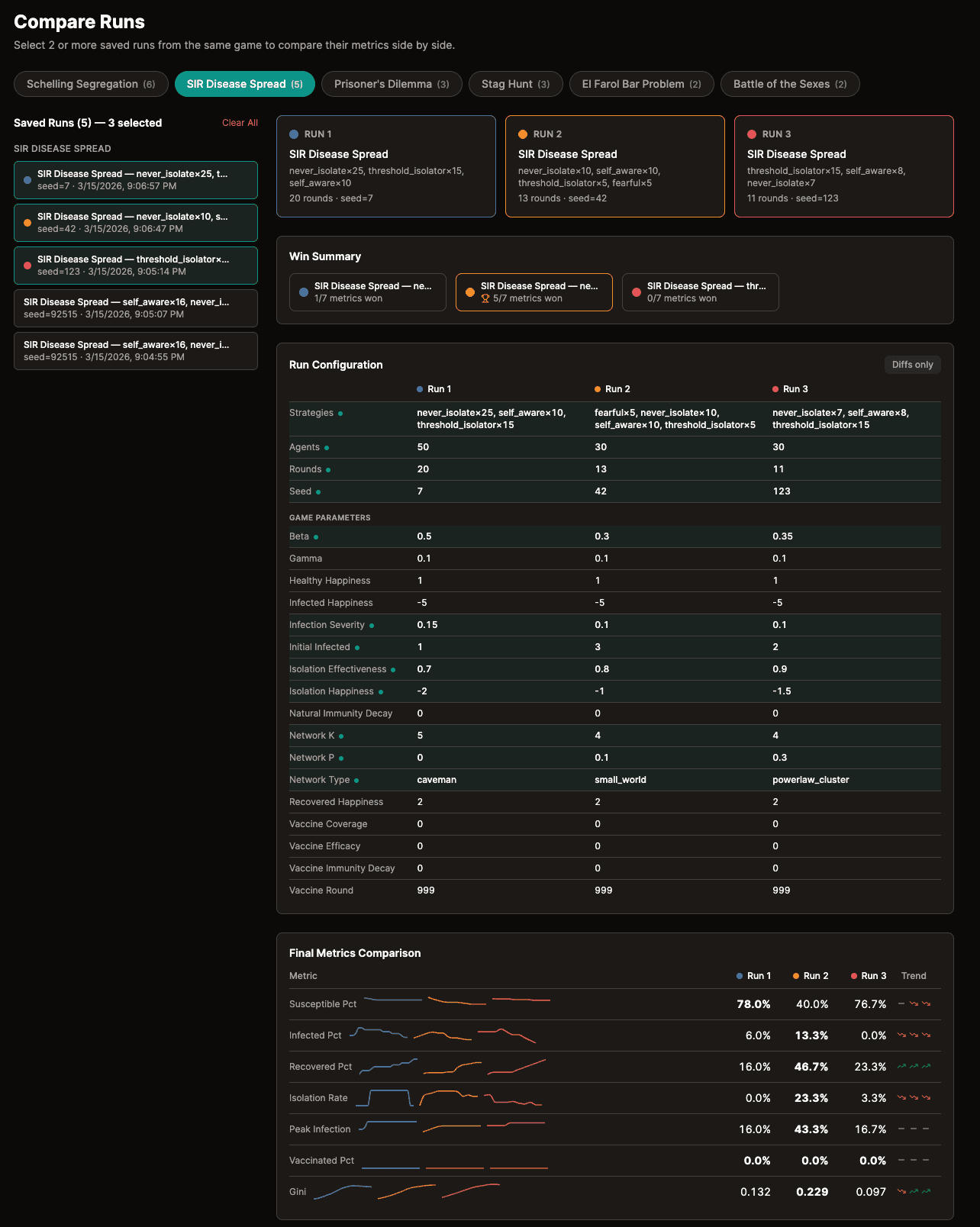
Task: Click the Run 3 configuration column header
Action: coord(791,389)
